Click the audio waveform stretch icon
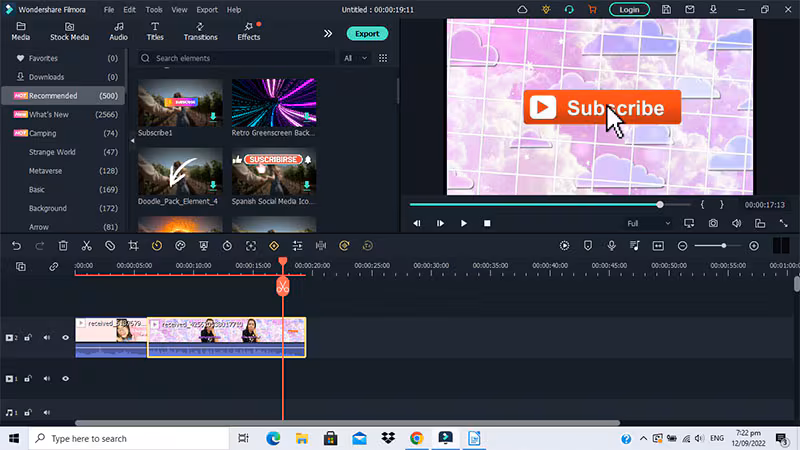This screenshot has height=450, width=800. (321, 246)
